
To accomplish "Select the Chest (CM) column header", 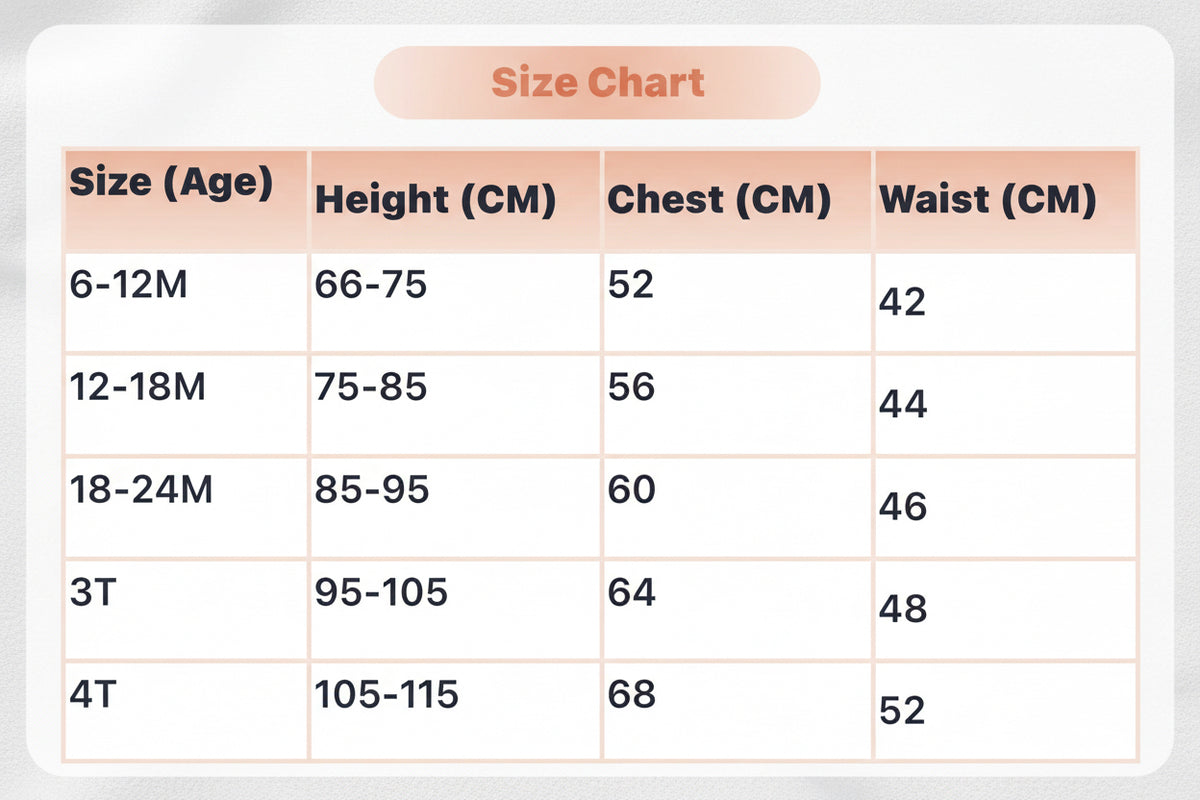I will 737,200.
